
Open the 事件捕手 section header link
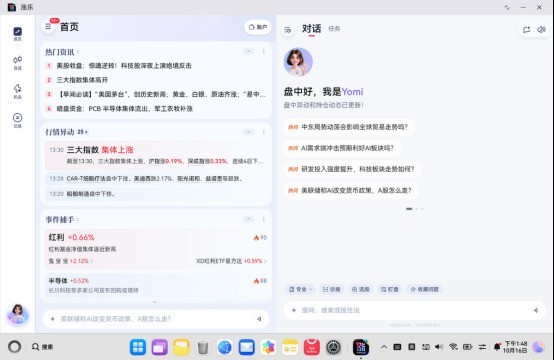click(x=62, y=219)
